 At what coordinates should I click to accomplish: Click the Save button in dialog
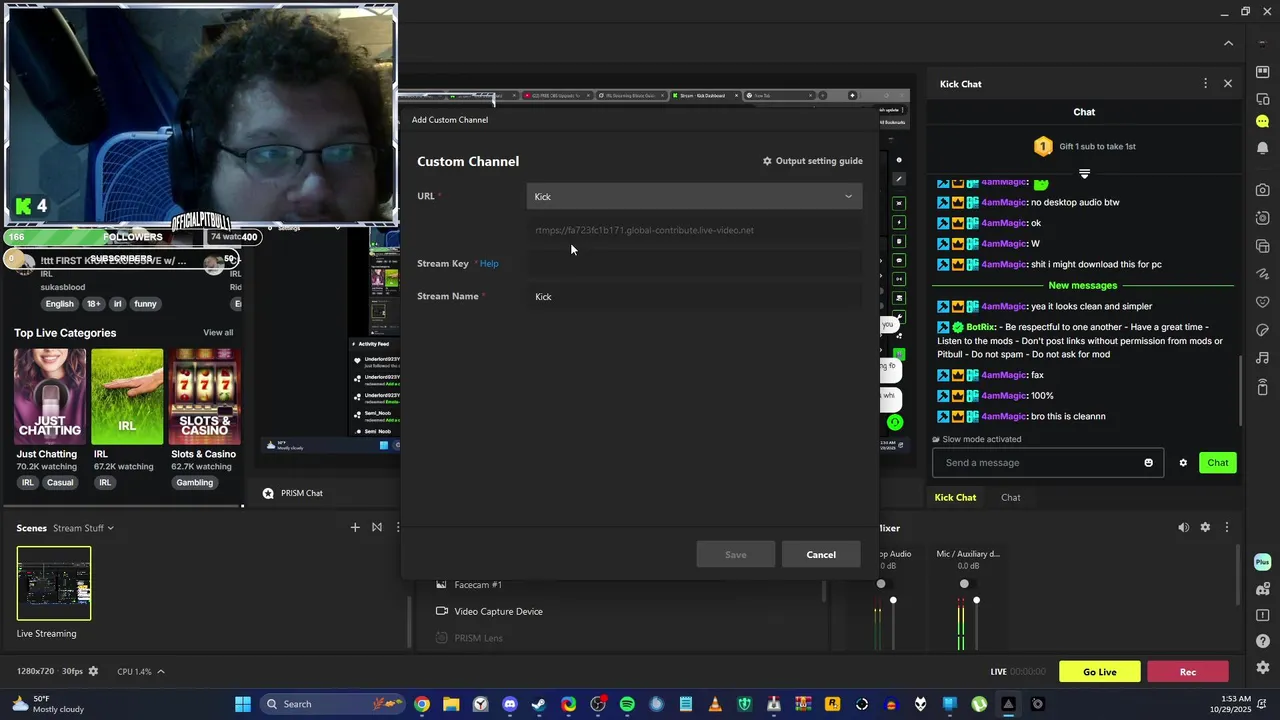[736, 555]
